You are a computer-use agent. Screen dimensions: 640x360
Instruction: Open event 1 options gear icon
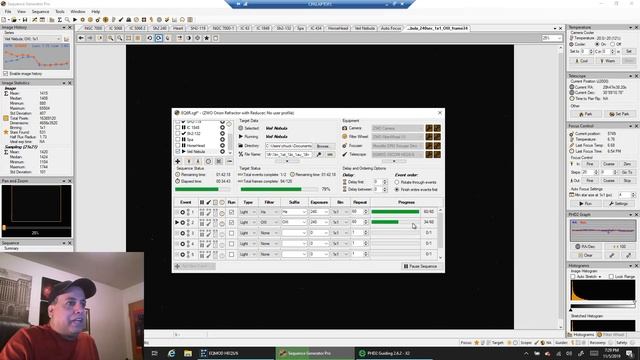(x=182, y=212)
